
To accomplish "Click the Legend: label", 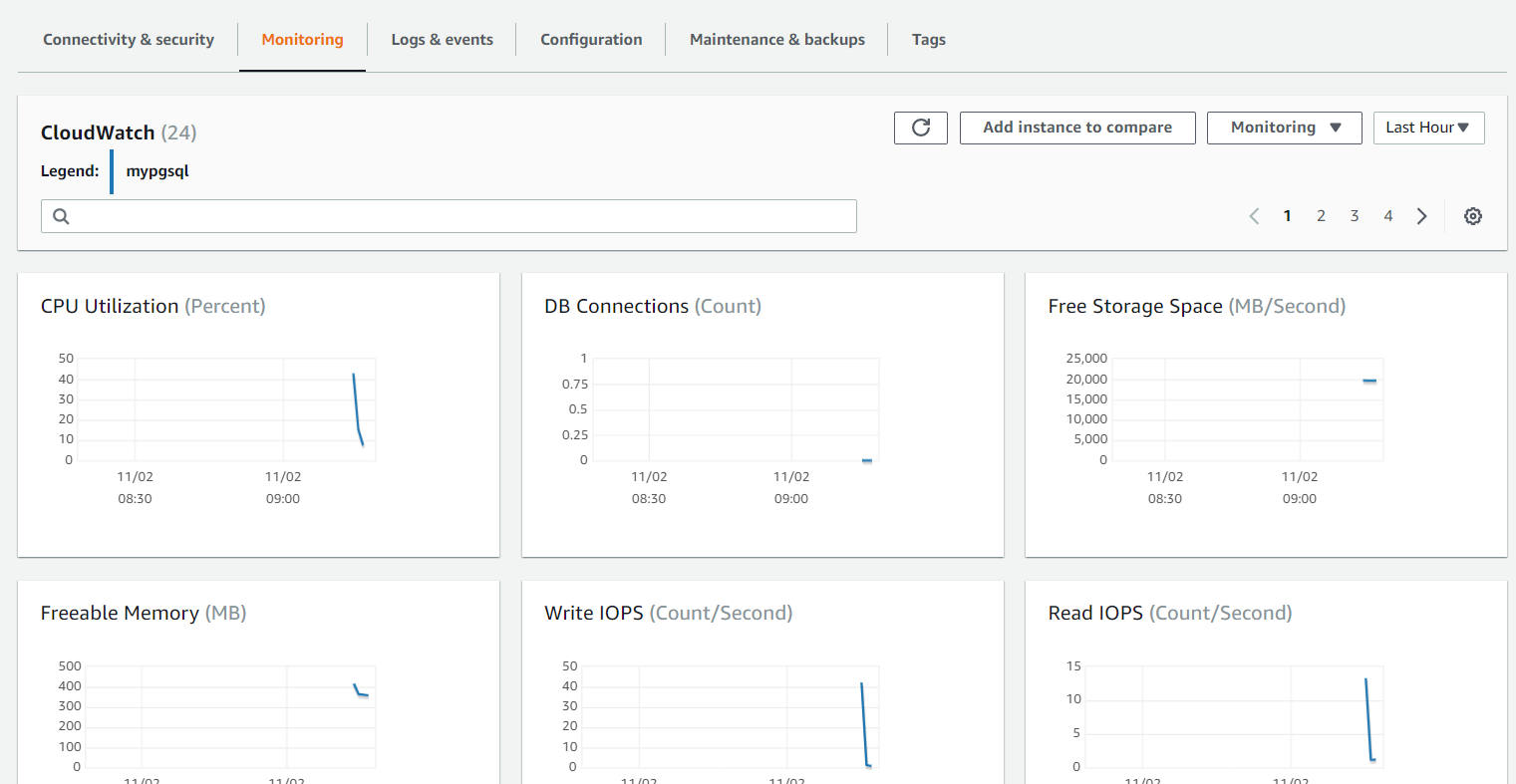I will click(70, 171).
